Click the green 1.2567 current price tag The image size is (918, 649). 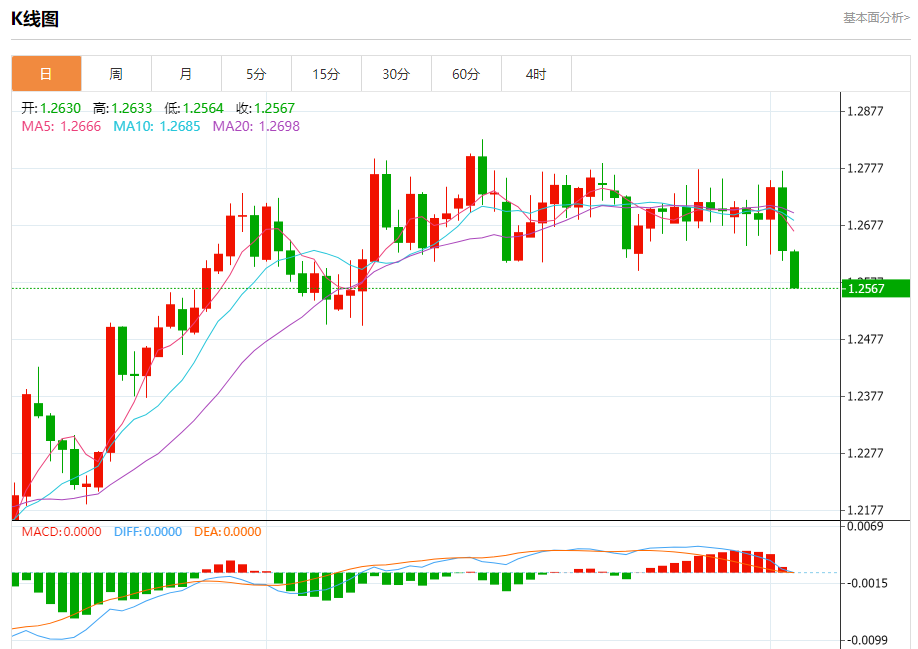pos(876,289)
